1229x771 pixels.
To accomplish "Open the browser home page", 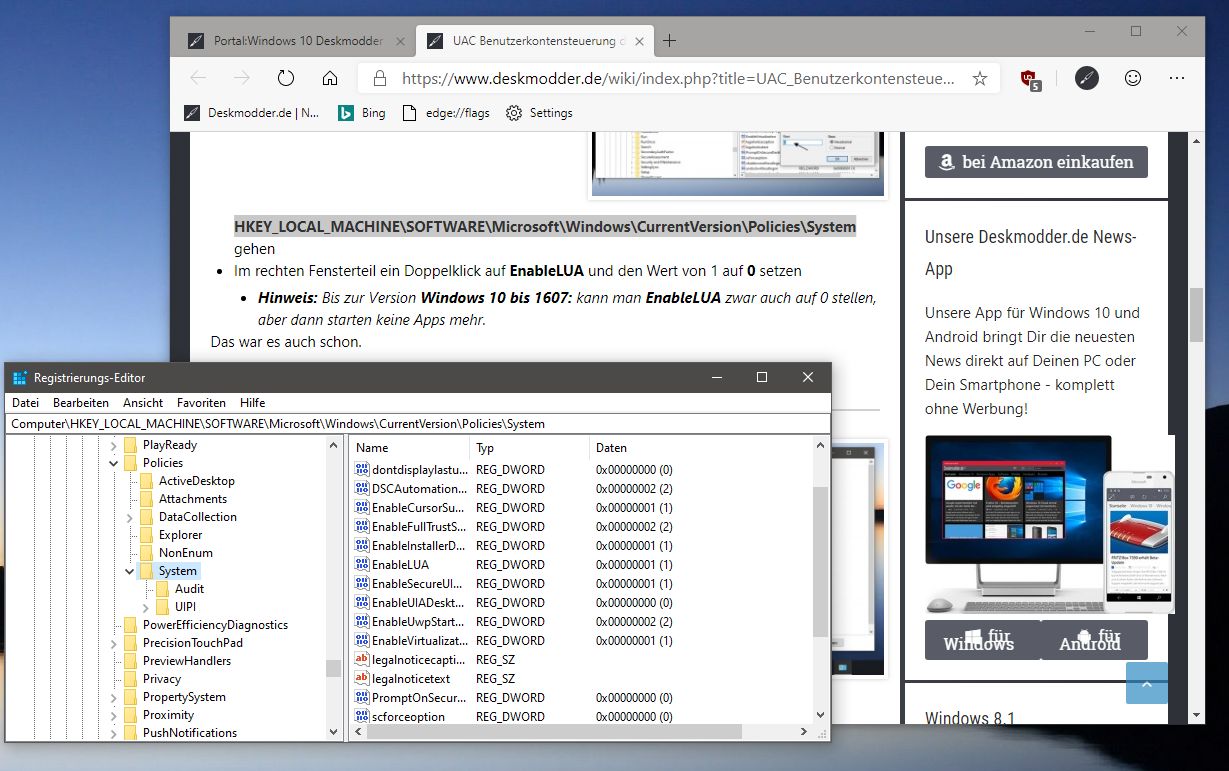I will click(x=330, y=78).
